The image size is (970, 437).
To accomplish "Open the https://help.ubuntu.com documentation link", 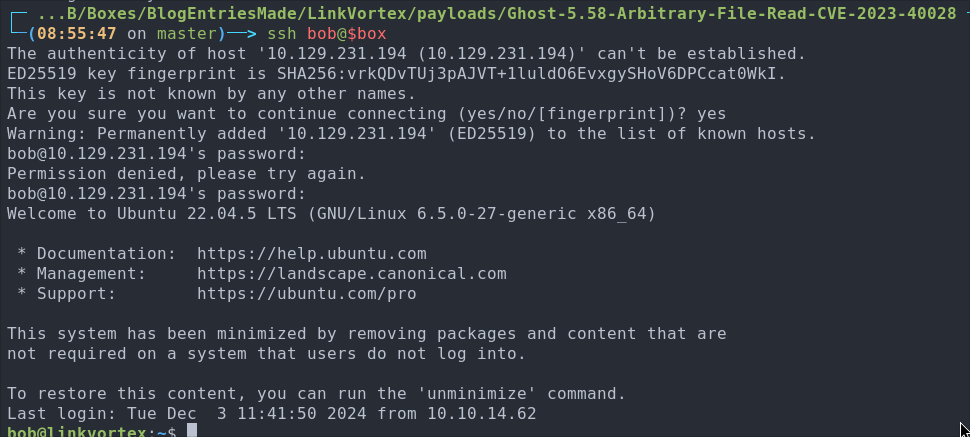I will coord(312,254).
